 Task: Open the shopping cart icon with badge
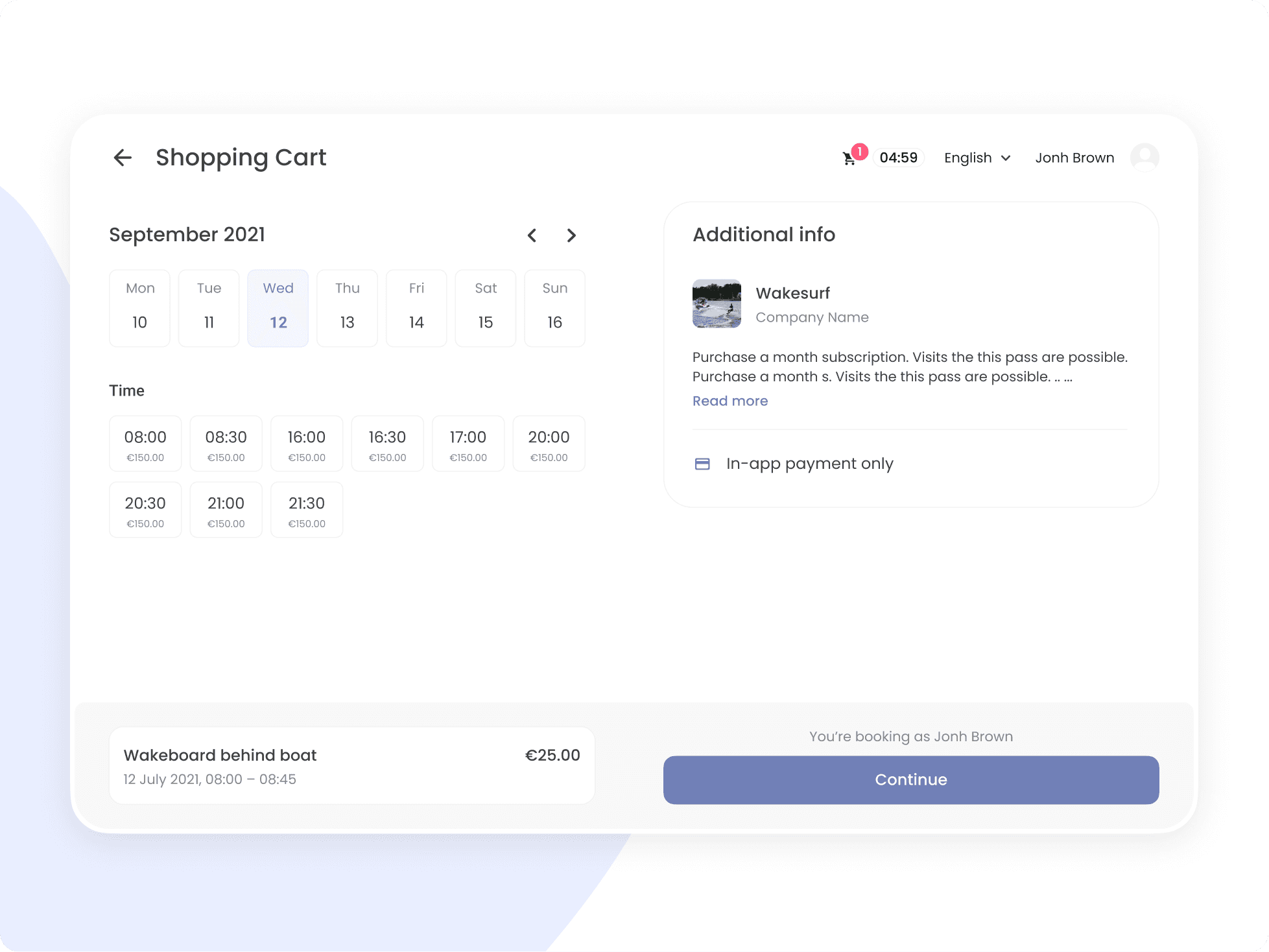tap(849, 158)
